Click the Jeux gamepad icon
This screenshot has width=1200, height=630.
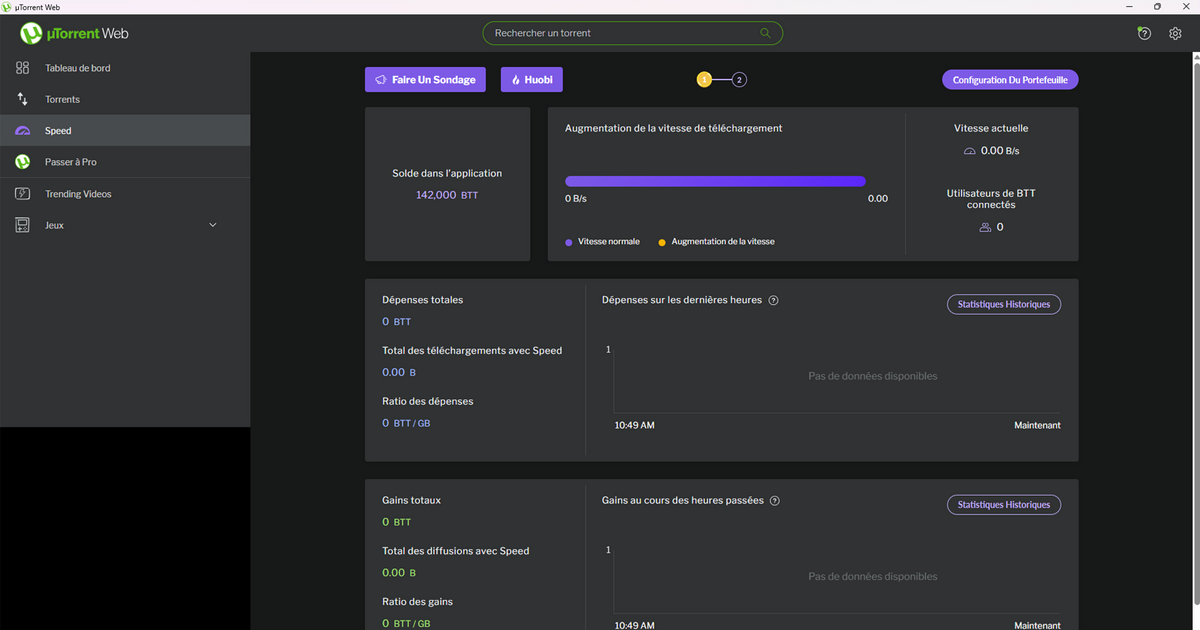coord(22,225)
